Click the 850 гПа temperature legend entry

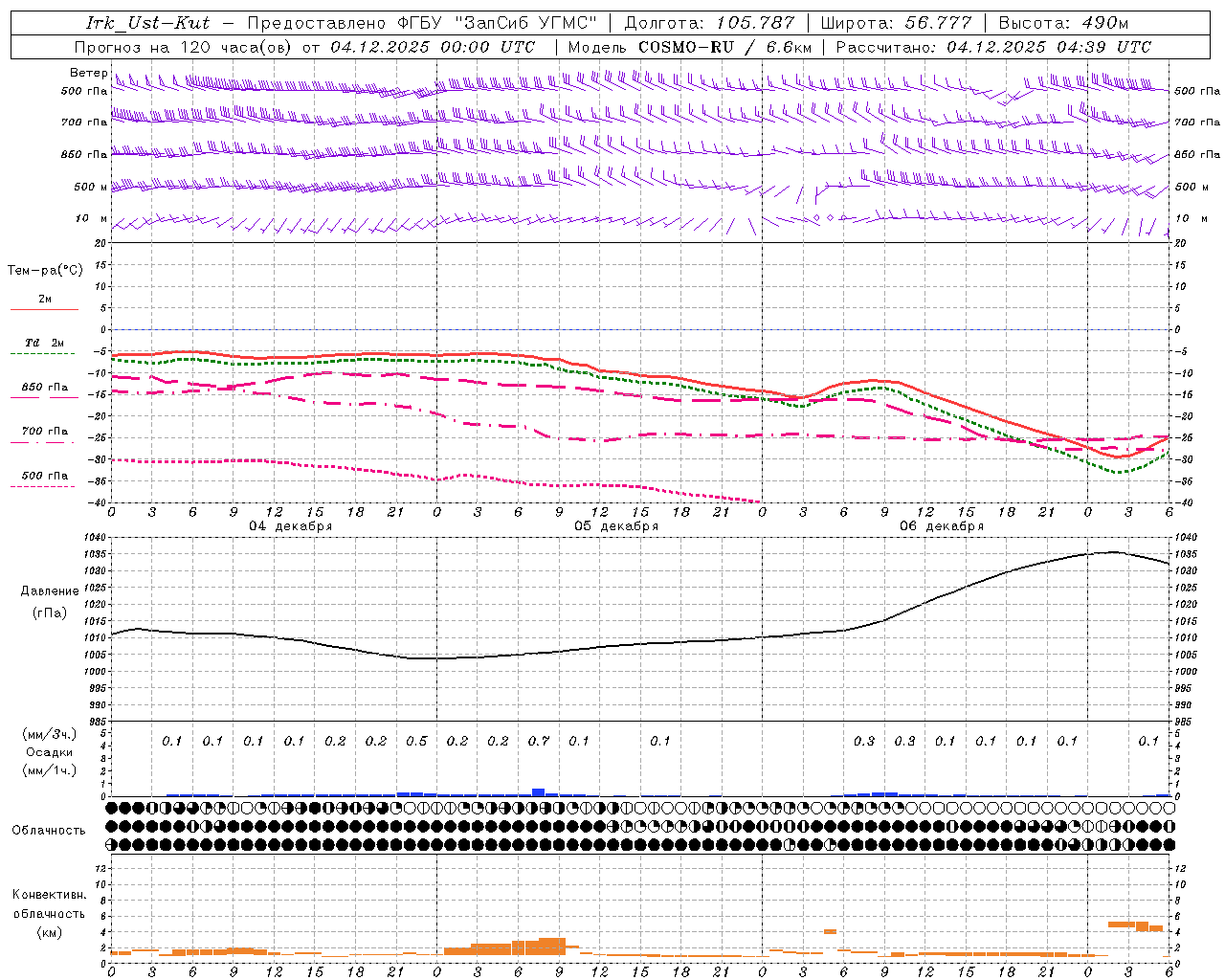(44, 388)
